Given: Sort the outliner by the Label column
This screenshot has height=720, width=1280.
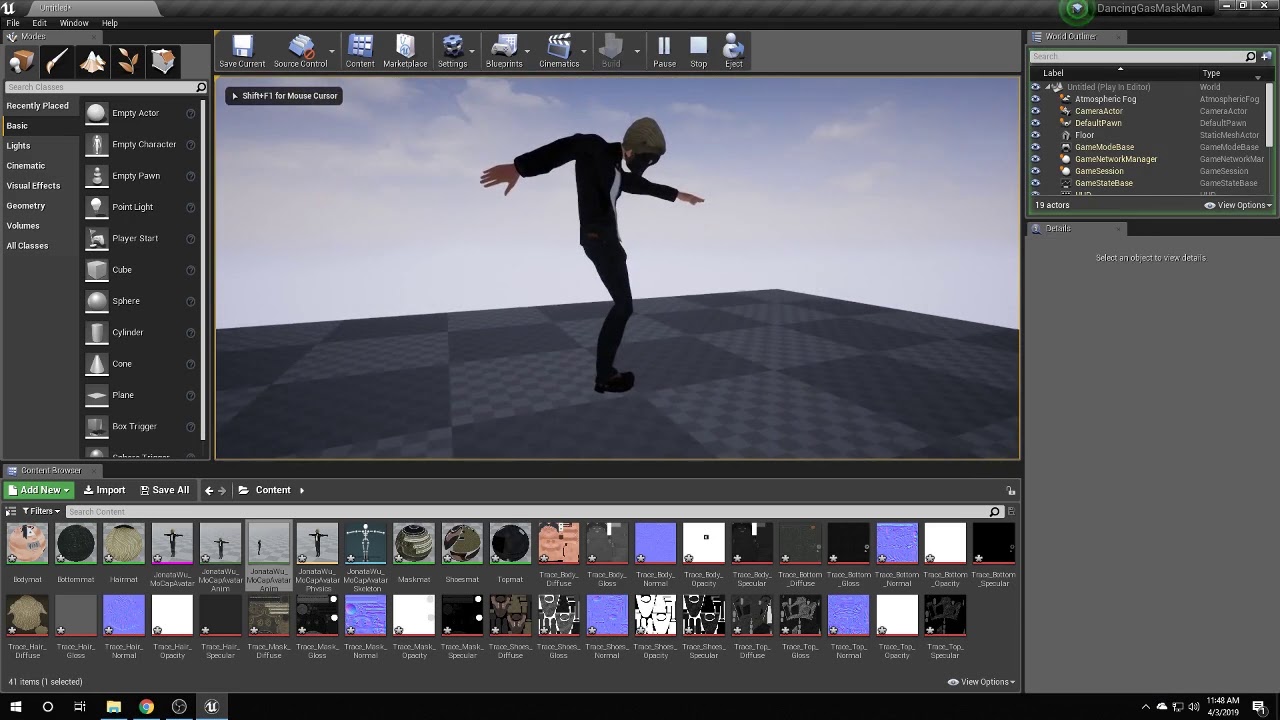Looking at the screenshot, I should click(x=1054, y=73).
